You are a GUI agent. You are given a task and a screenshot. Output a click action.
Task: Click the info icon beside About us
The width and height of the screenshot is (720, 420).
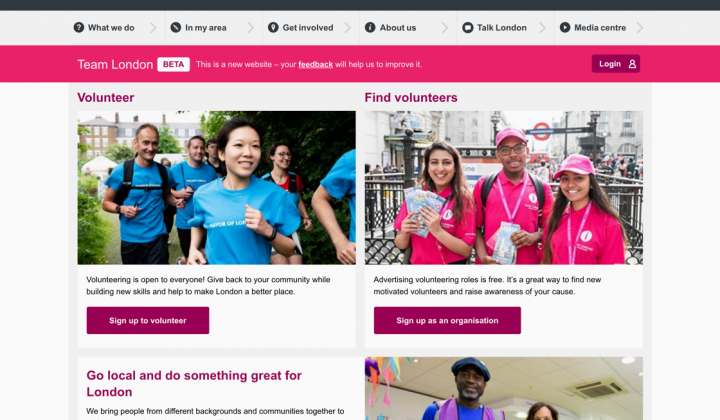(370, 28)
